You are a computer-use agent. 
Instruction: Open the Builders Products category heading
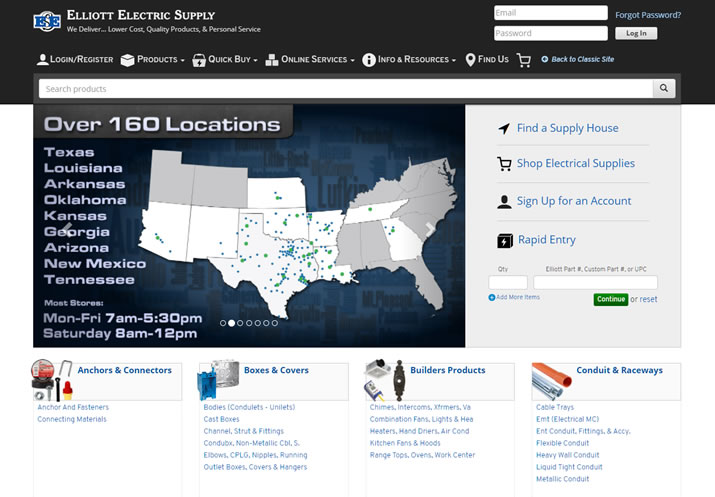(448, 370)
